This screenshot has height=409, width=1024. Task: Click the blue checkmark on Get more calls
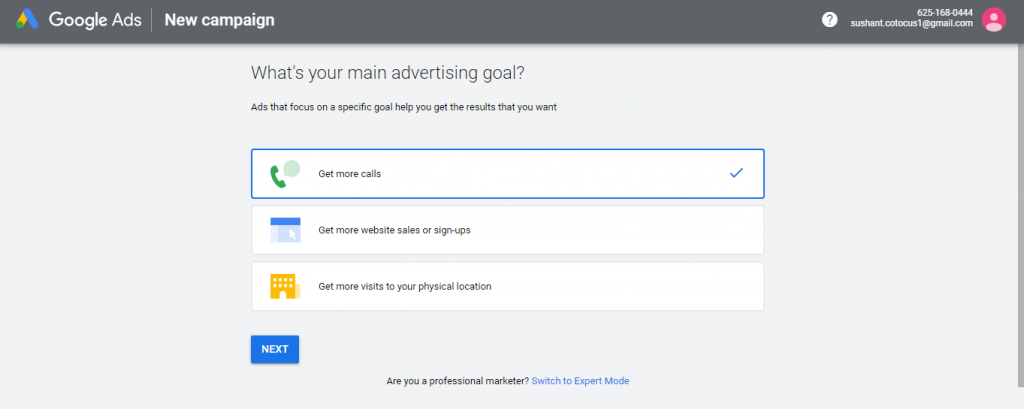736,173
